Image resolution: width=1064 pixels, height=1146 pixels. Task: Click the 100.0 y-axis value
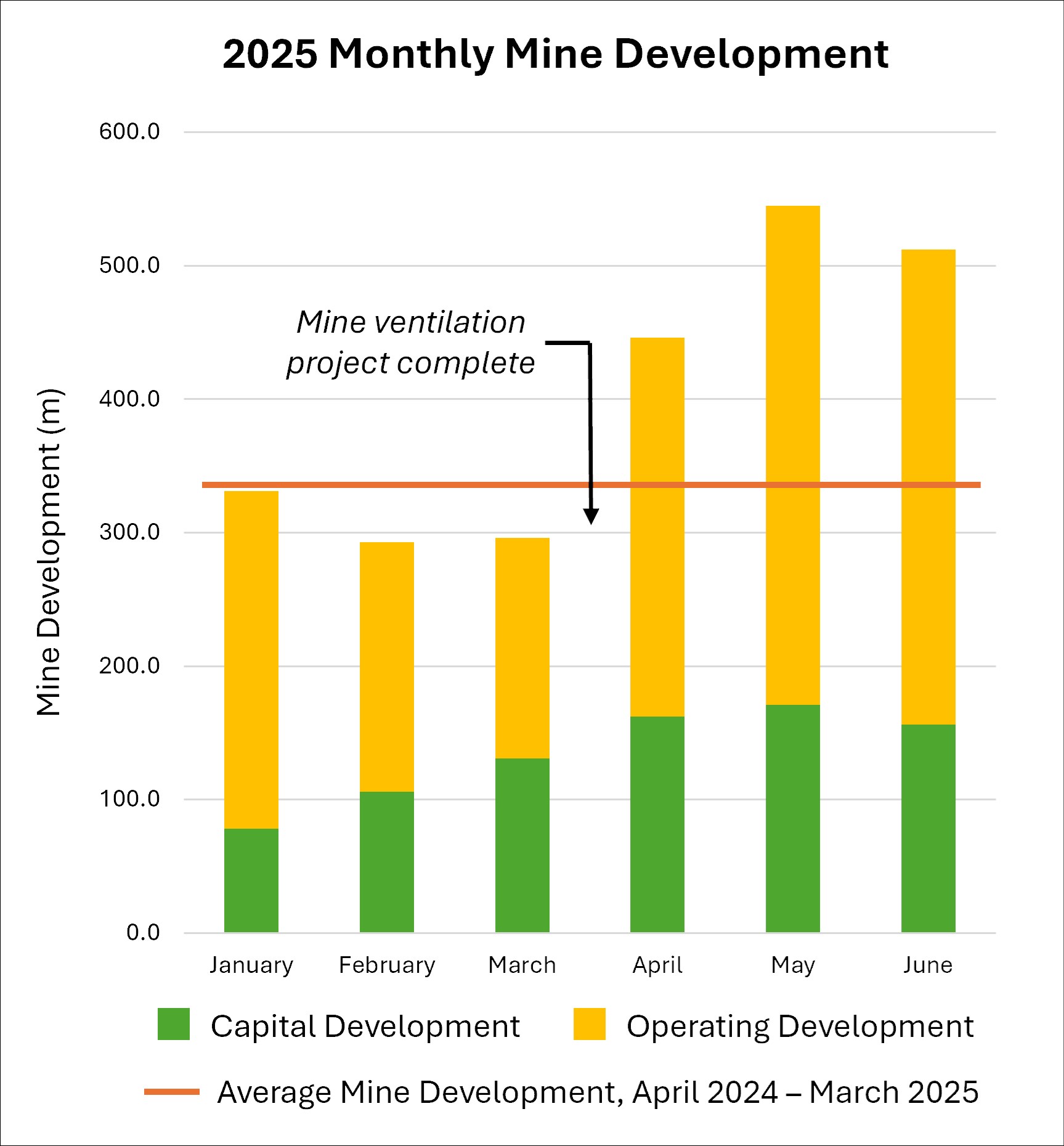pos(129,799)
